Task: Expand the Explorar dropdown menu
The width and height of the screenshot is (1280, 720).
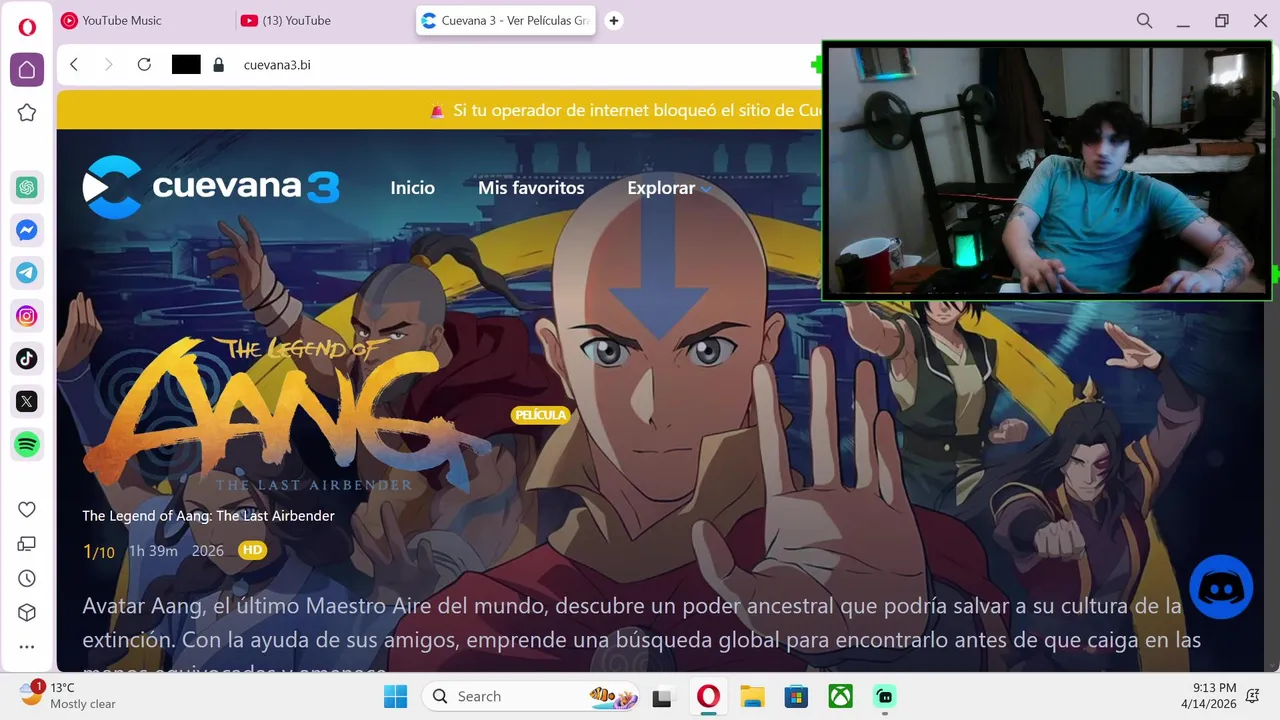Action: 669,187
